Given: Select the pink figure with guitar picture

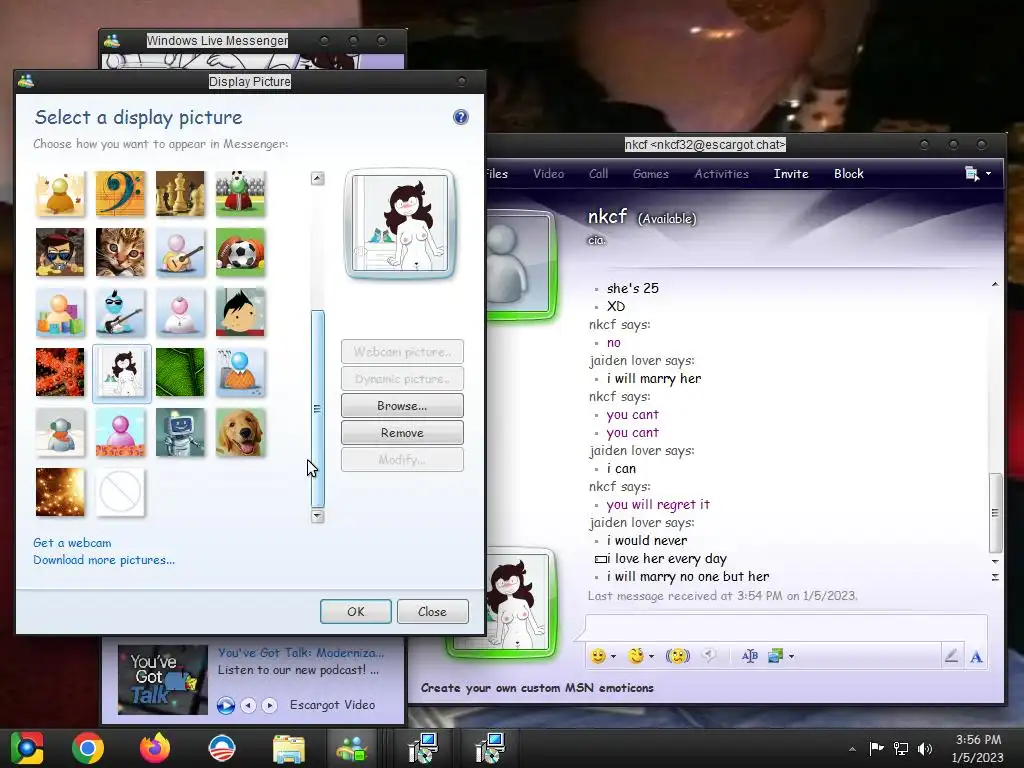Looking at the screenshot, I should pos(180,253).
